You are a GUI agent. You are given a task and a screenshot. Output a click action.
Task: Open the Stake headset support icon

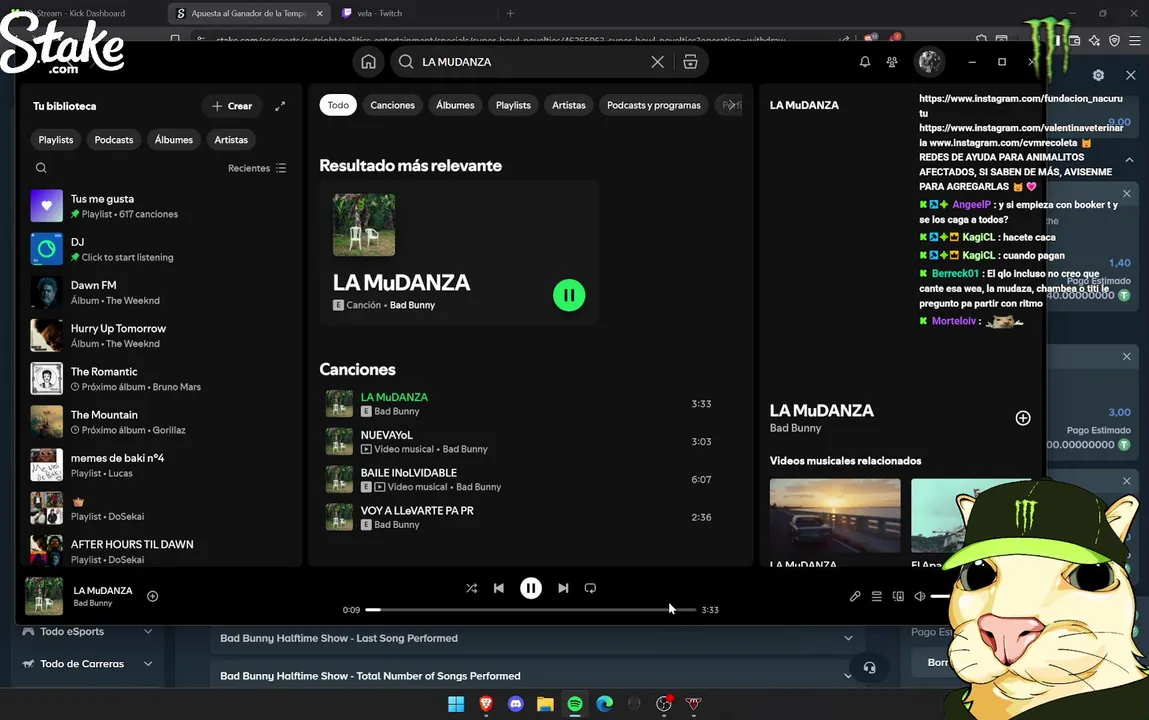point(869,668)
